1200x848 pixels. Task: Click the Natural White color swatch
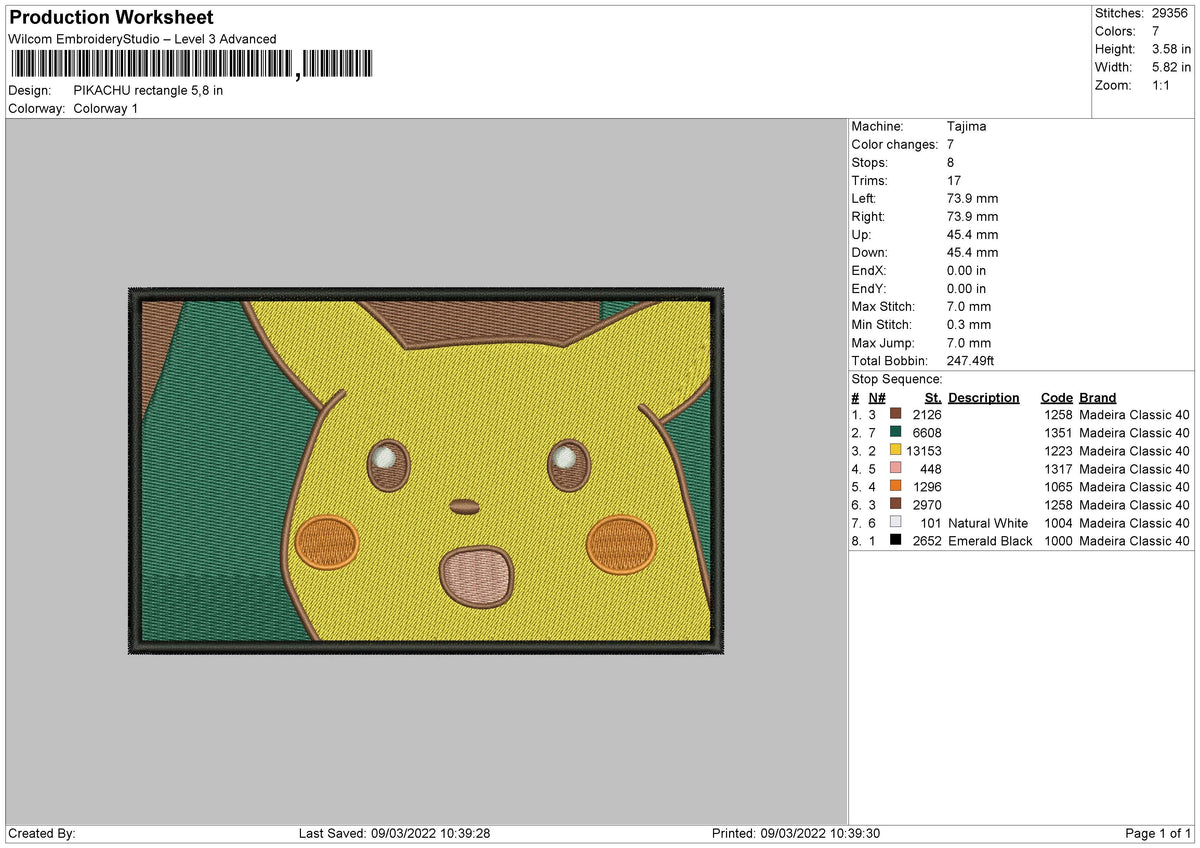pyautogui.click(x=895, y=523)
